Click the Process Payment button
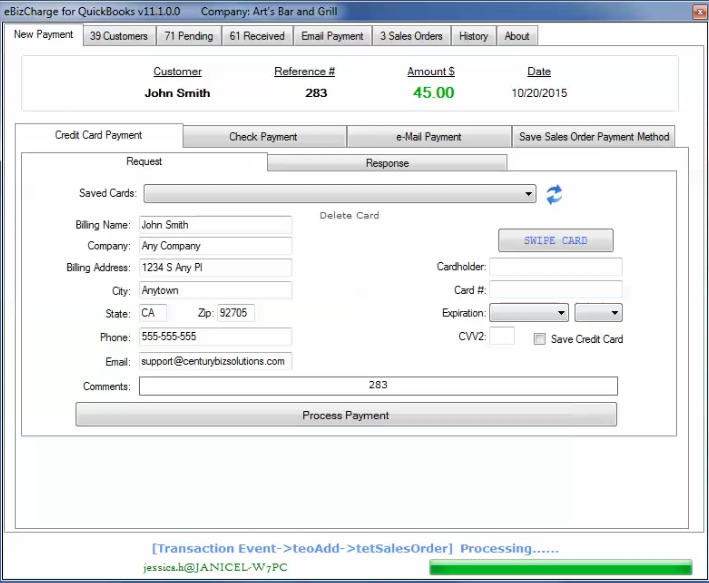The height and width of the screenshot is (583, 709). click(346, 415)
